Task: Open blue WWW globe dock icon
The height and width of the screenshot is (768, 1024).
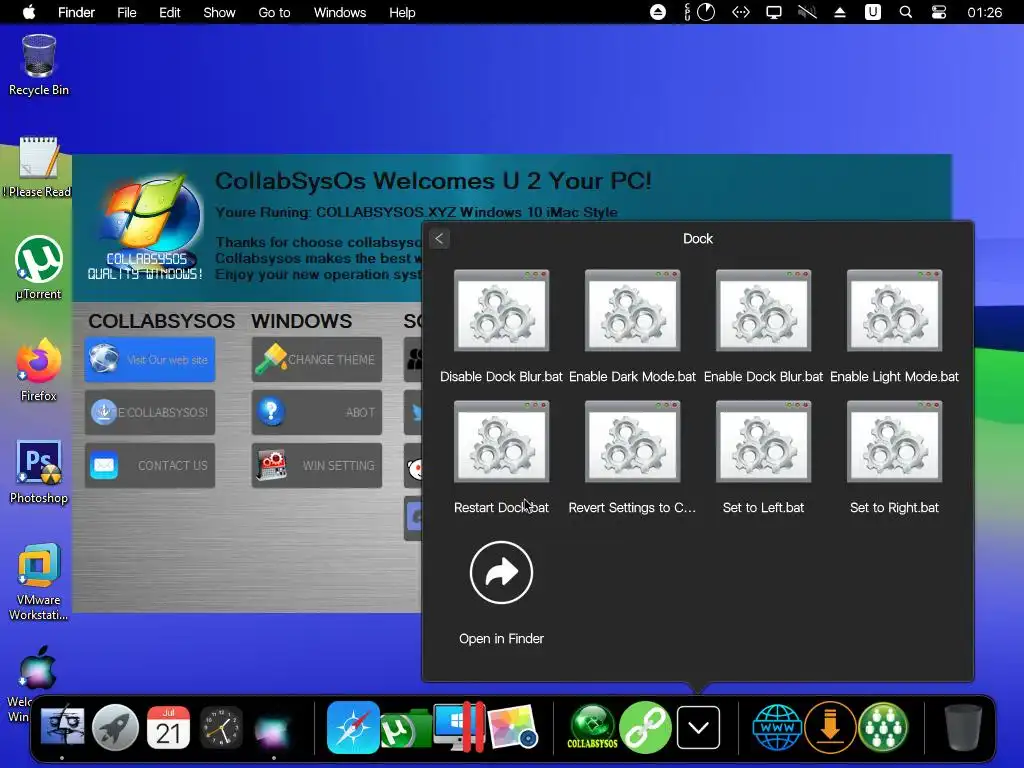Action: (777, 727)
